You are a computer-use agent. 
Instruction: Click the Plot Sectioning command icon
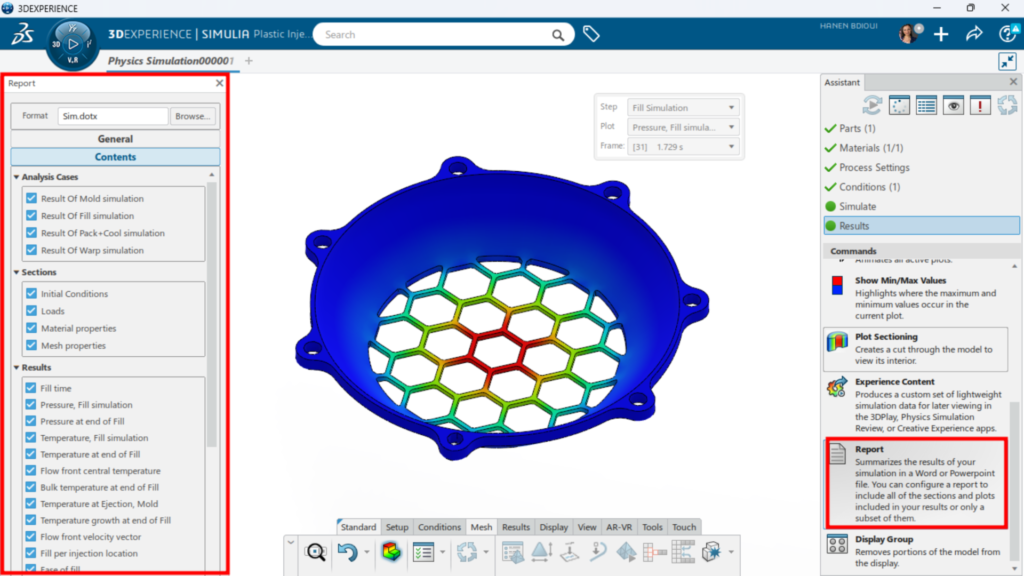click(837, 342)
